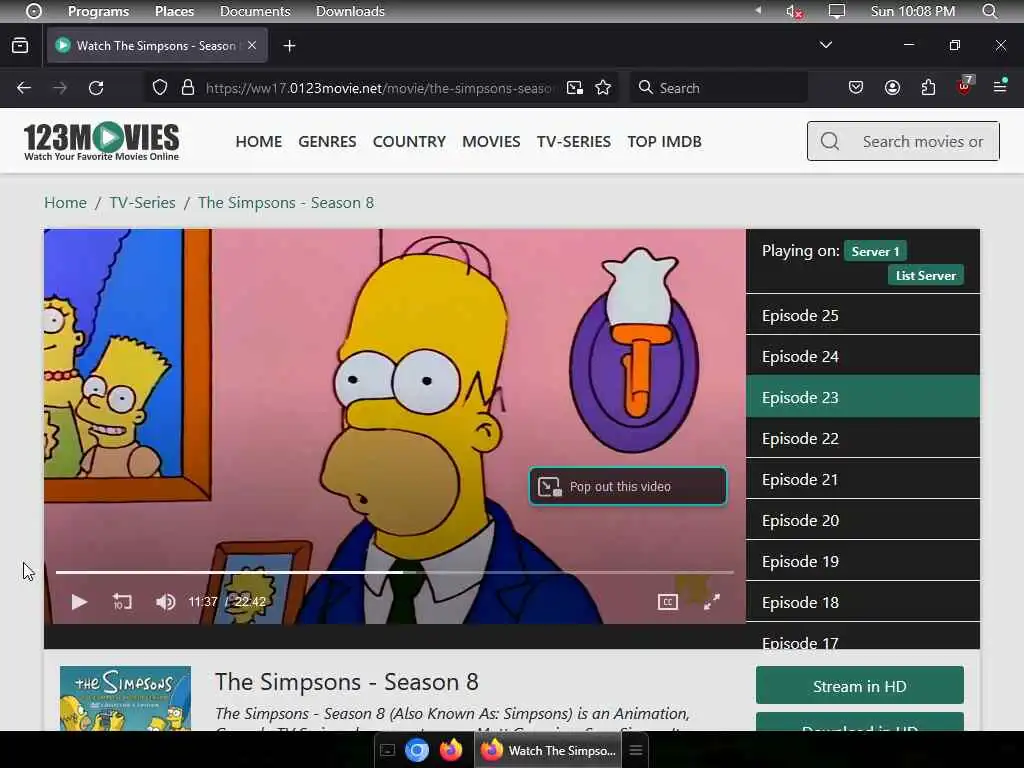
Task: Rewind 10 seconds in the video player
Action: click(x=122, y=601)
